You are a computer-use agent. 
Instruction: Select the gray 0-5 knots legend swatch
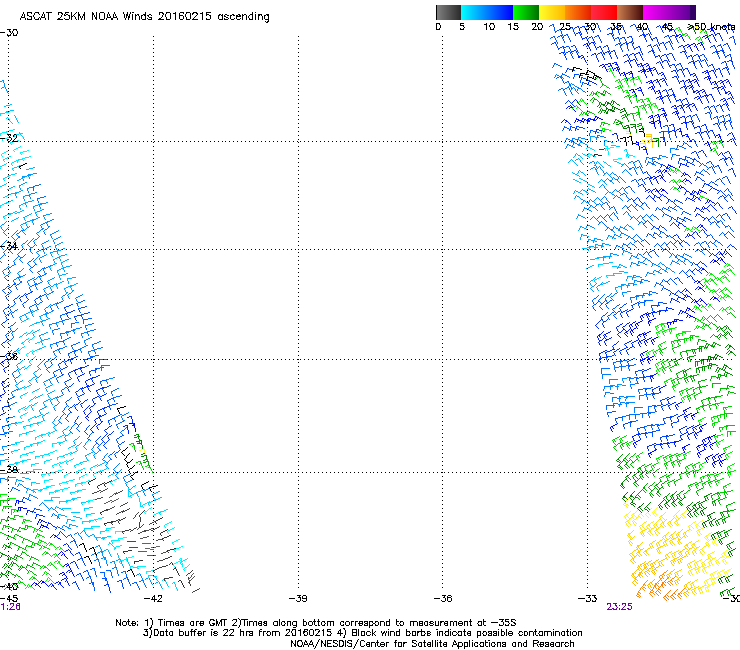pyautogui.click(x=448, y=12)
